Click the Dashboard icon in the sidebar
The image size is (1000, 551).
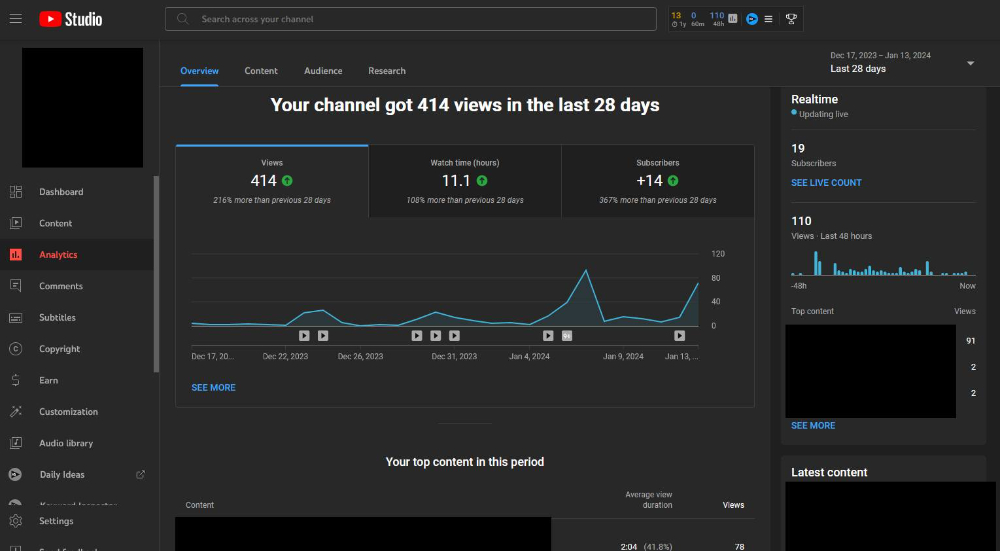(x=16, y=192)
